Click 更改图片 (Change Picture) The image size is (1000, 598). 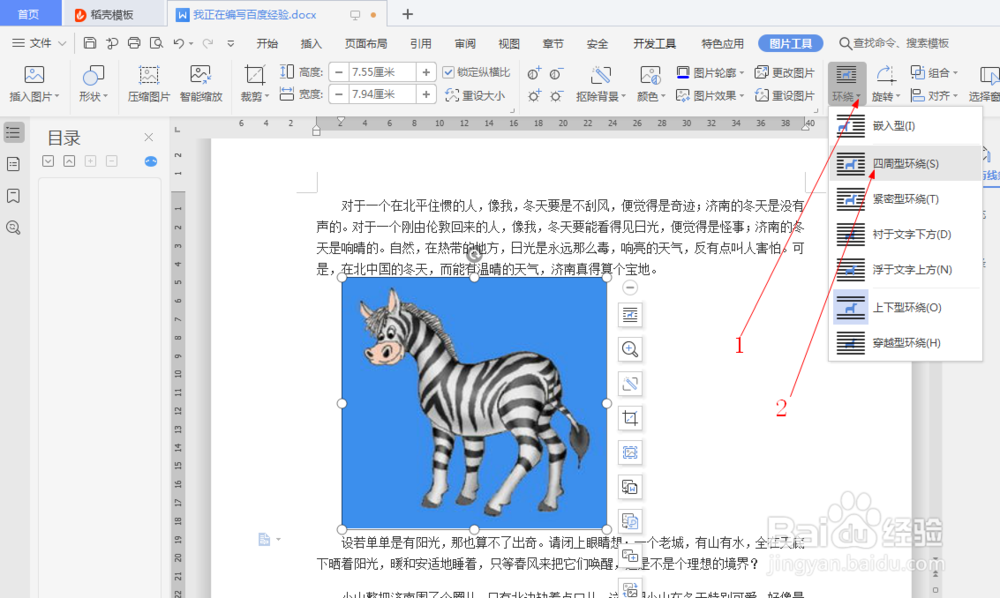(784, 73)
